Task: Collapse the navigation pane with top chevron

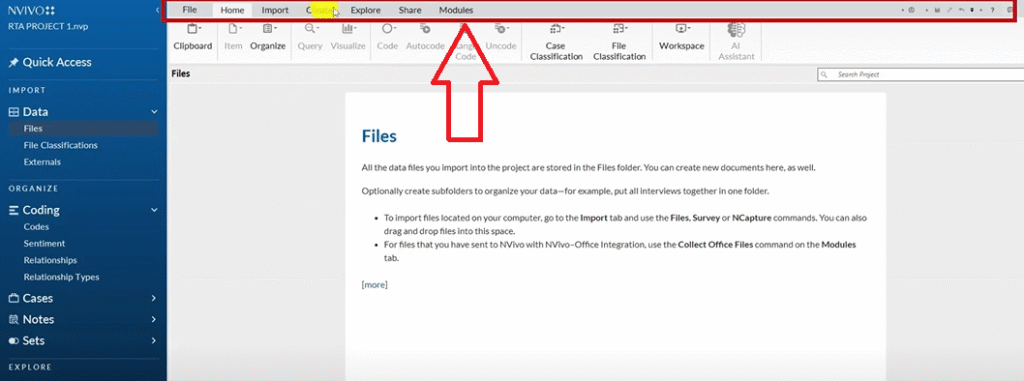Action: click(157, 10)
